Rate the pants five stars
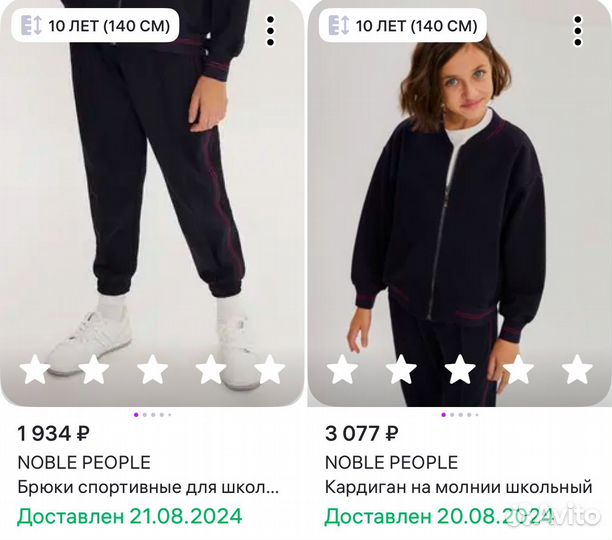Viewport: 612px width, 540px height. (x=269, y=370)
